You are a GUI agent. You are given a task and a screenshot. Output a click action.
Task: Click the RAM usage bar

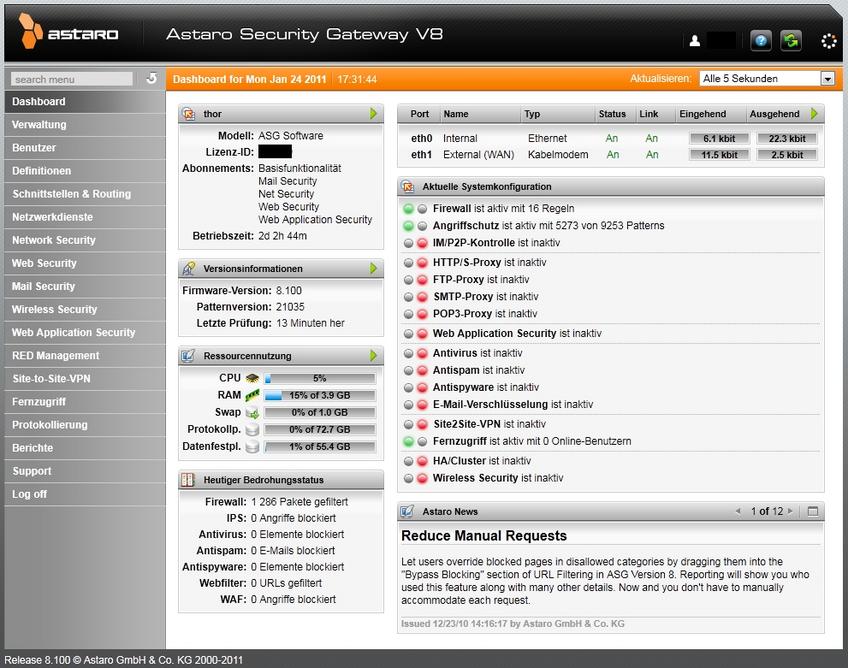tap(320, 395)
